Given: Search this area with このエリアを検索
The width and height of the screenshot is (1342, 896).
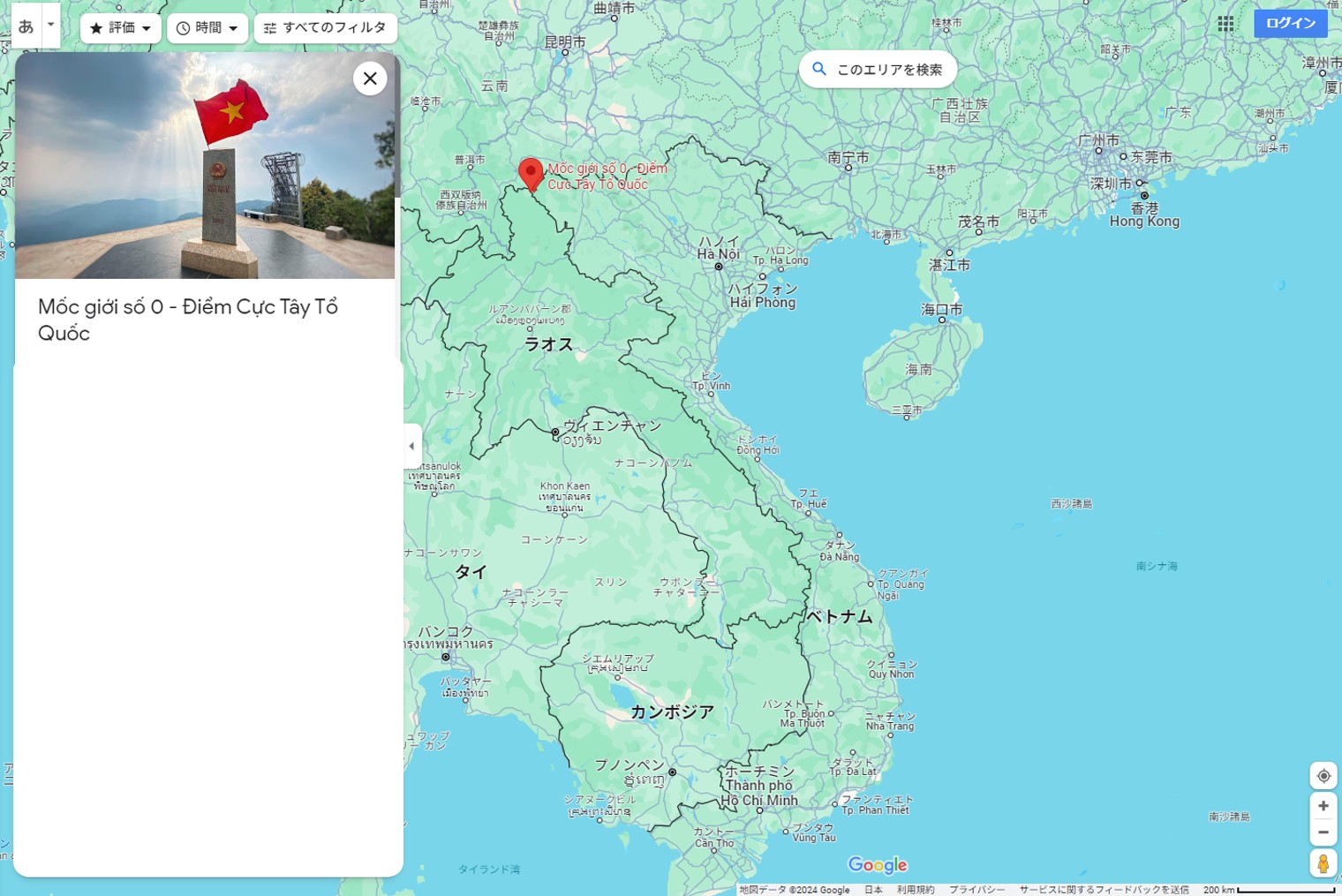Looking at the screenshot, I should coord(878,70).
